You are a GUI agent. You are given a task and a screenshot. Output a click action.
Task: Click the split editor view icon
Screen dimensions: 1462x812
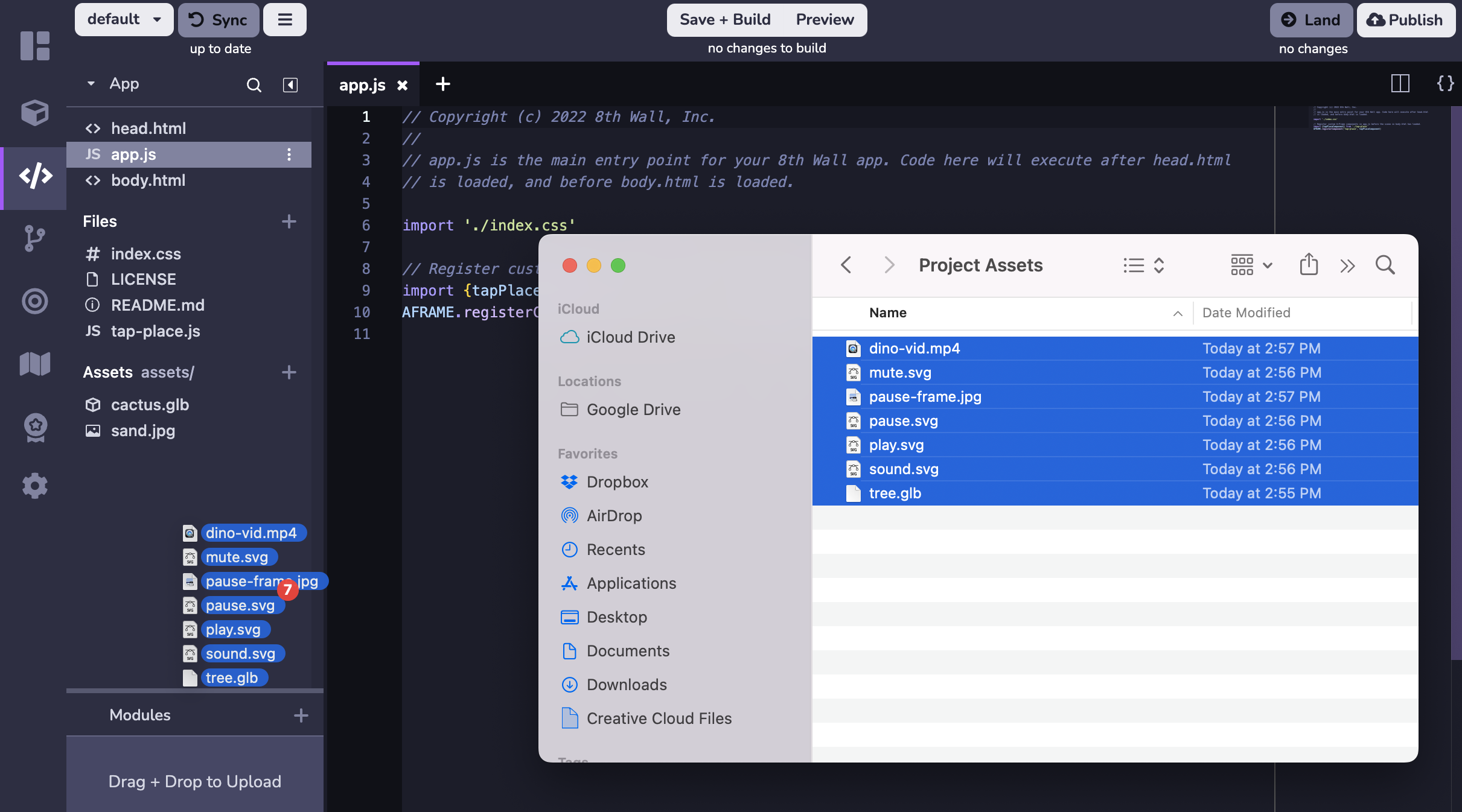pyautogui.click(x=1400, y=83)
